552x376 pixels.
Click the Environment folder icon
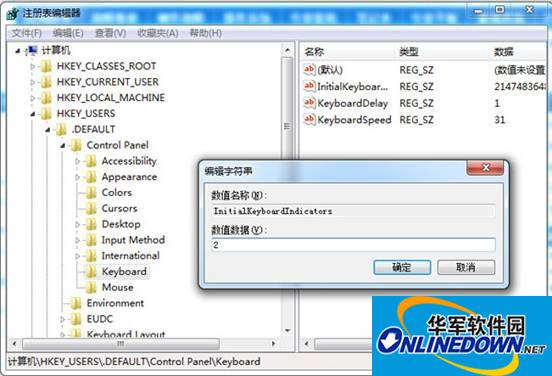[76, 303]
